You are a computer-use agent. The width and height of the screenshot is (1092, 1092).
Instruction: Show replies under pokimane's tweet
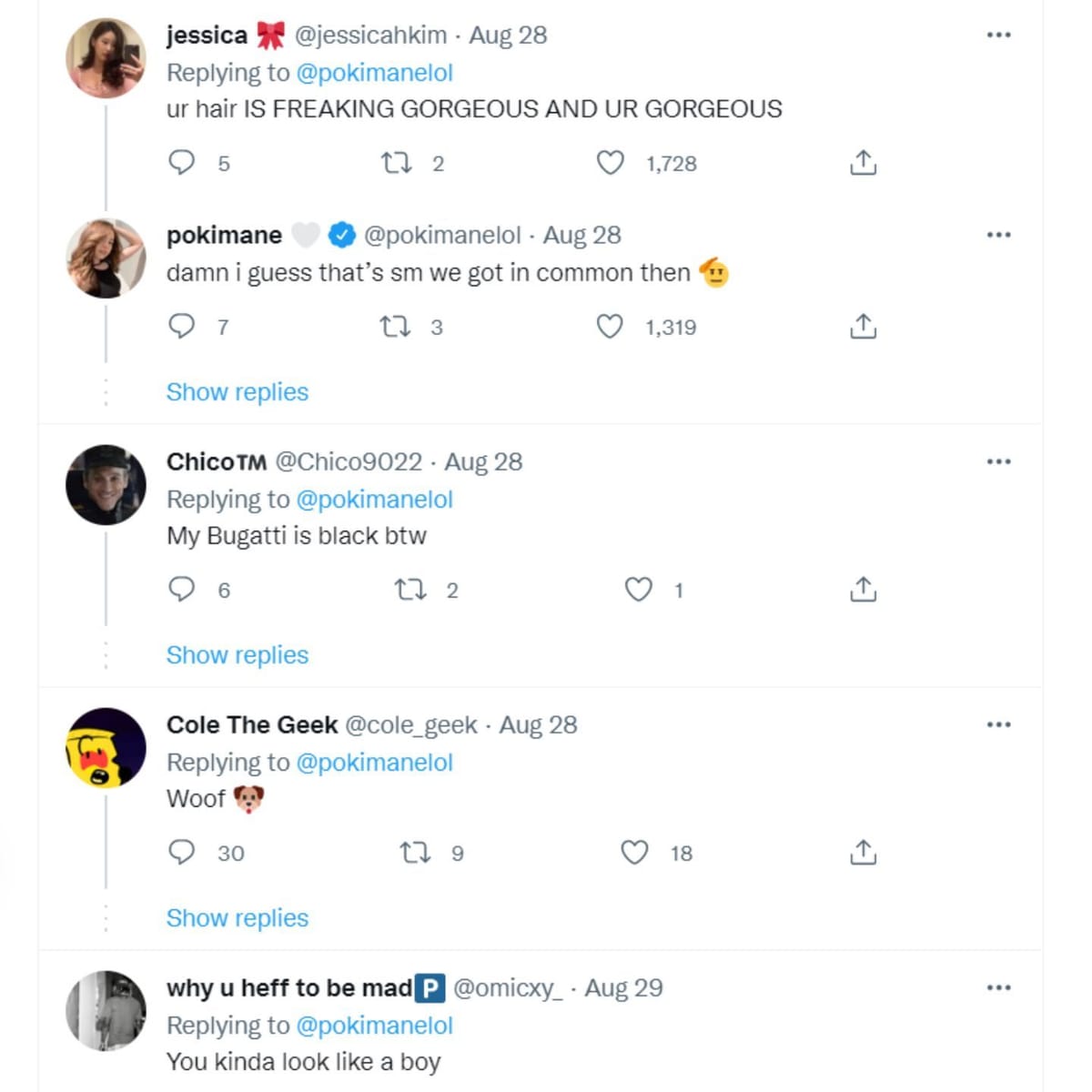pos(237,391)
